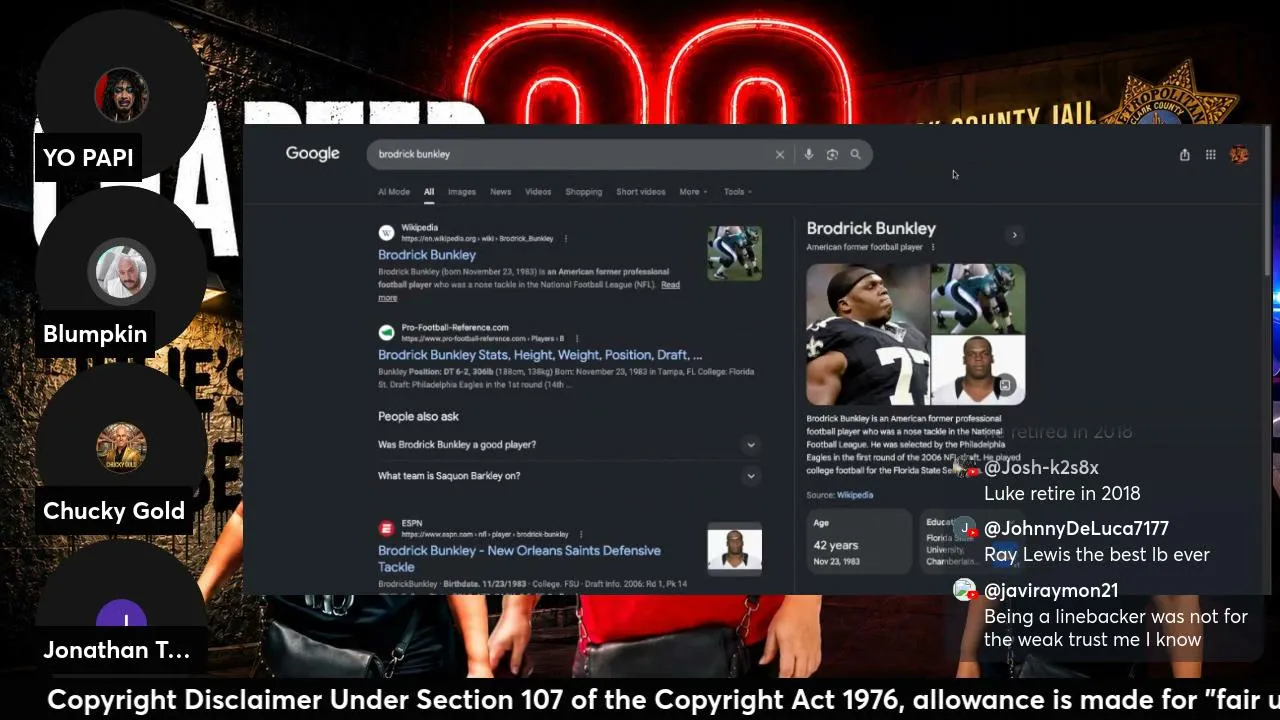Switch to the News tab

coord(501,192)
